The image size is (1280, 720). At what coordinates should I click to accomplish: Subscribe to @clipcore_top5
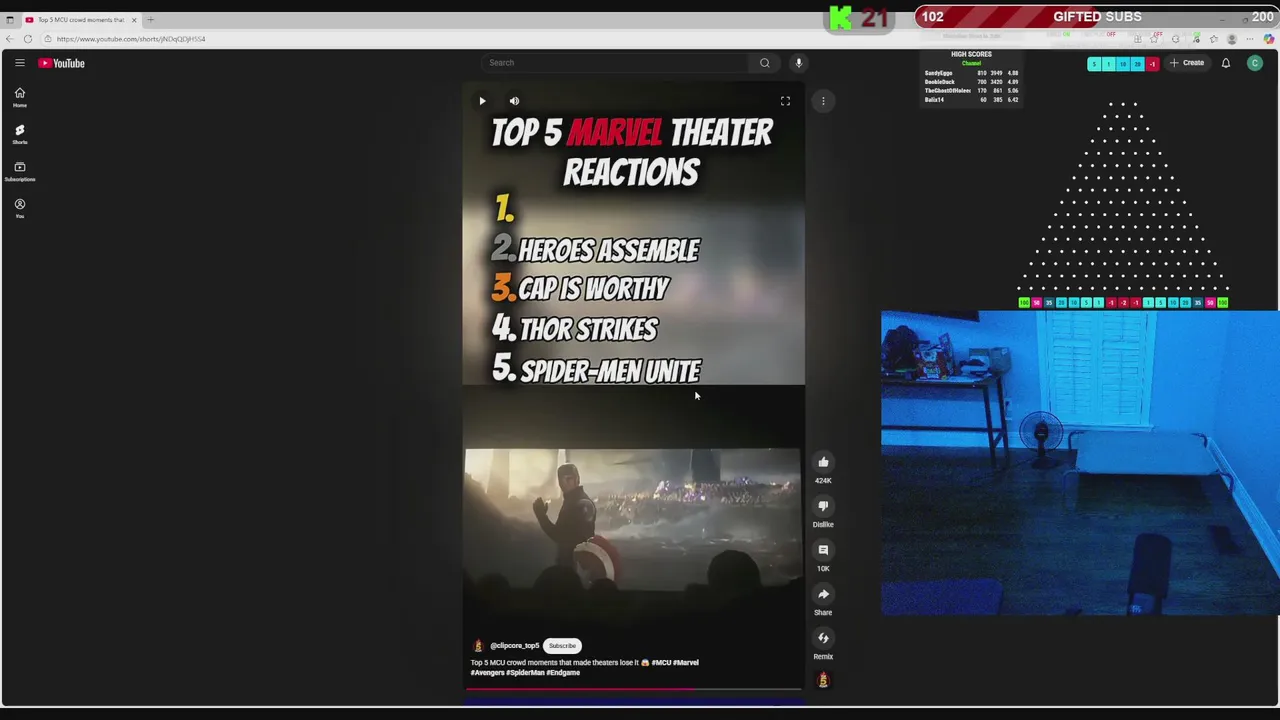(562, 646)
